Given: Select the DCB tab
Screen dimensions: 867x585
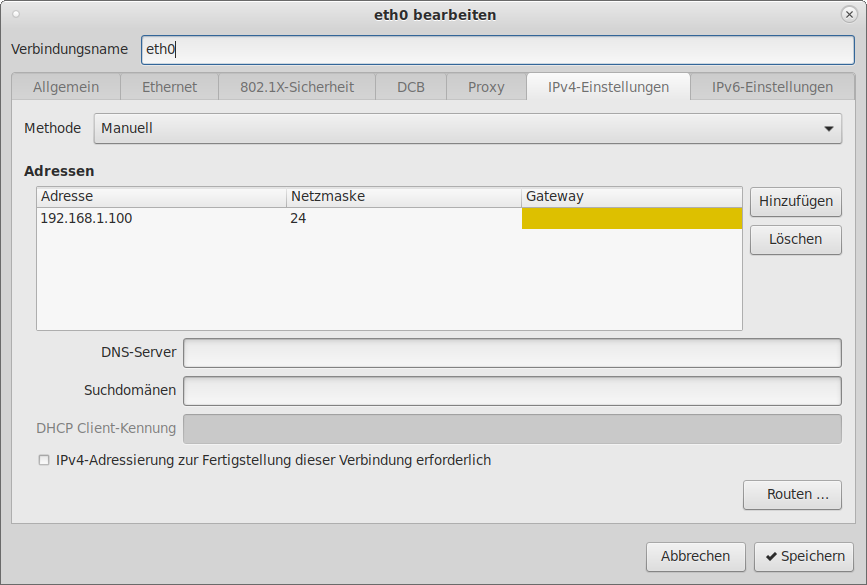Looking at the screenshot, I should pyautogui.click(x=411, y=87).
